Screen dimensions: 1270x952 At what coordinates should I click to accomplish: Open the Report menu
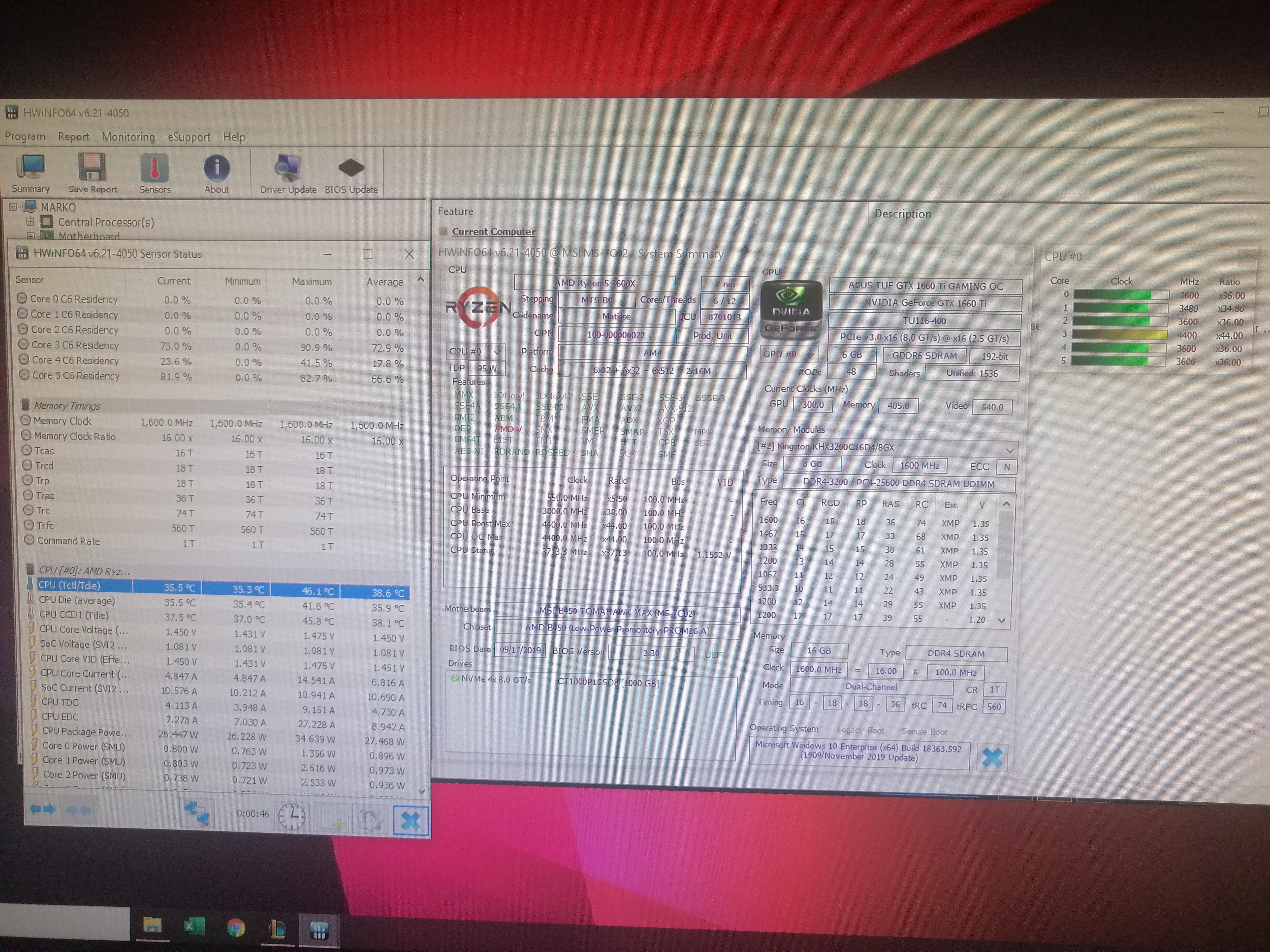(x=73, y=137)
